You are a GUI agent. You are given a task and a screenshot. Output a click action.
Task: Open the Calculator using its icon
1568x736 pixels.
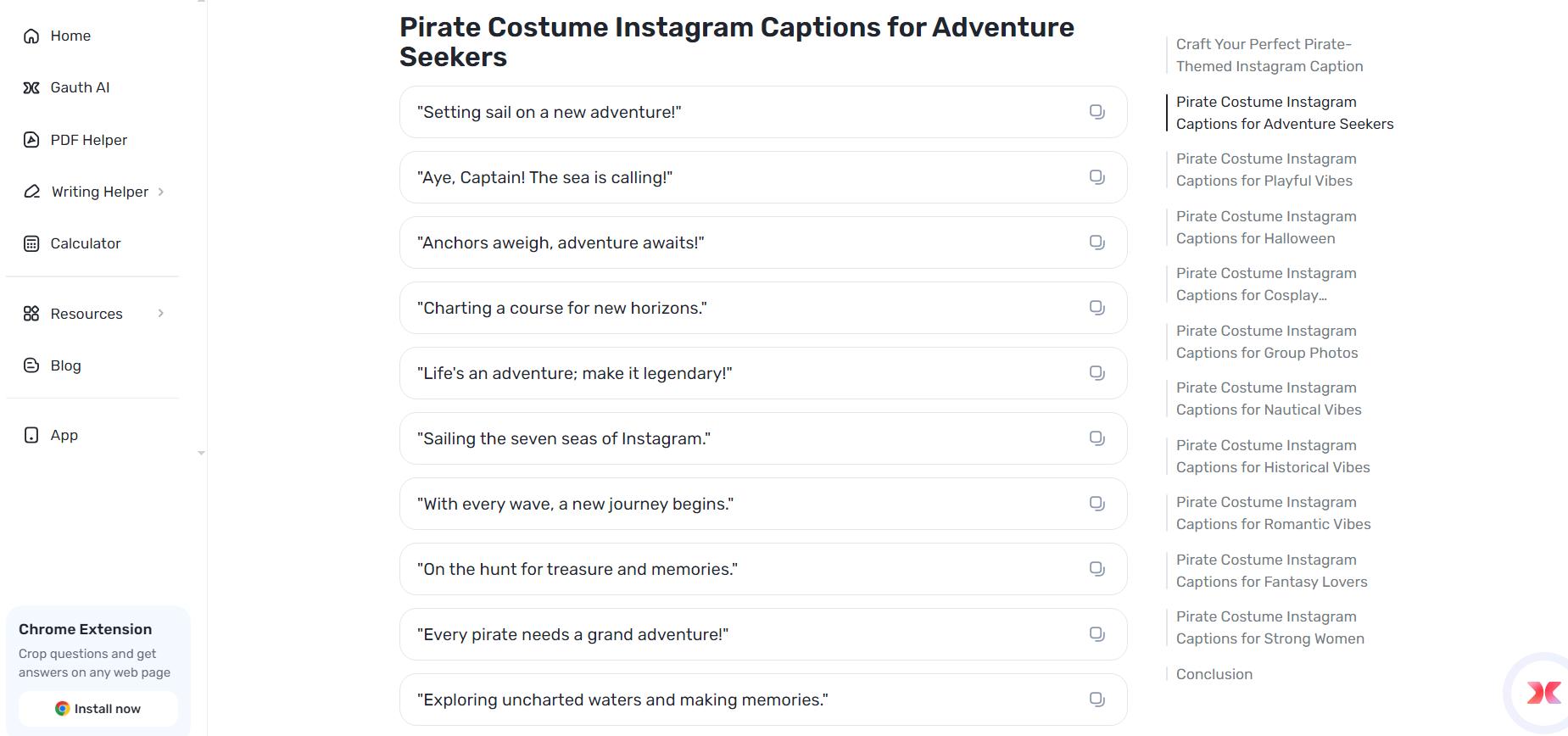31,243
